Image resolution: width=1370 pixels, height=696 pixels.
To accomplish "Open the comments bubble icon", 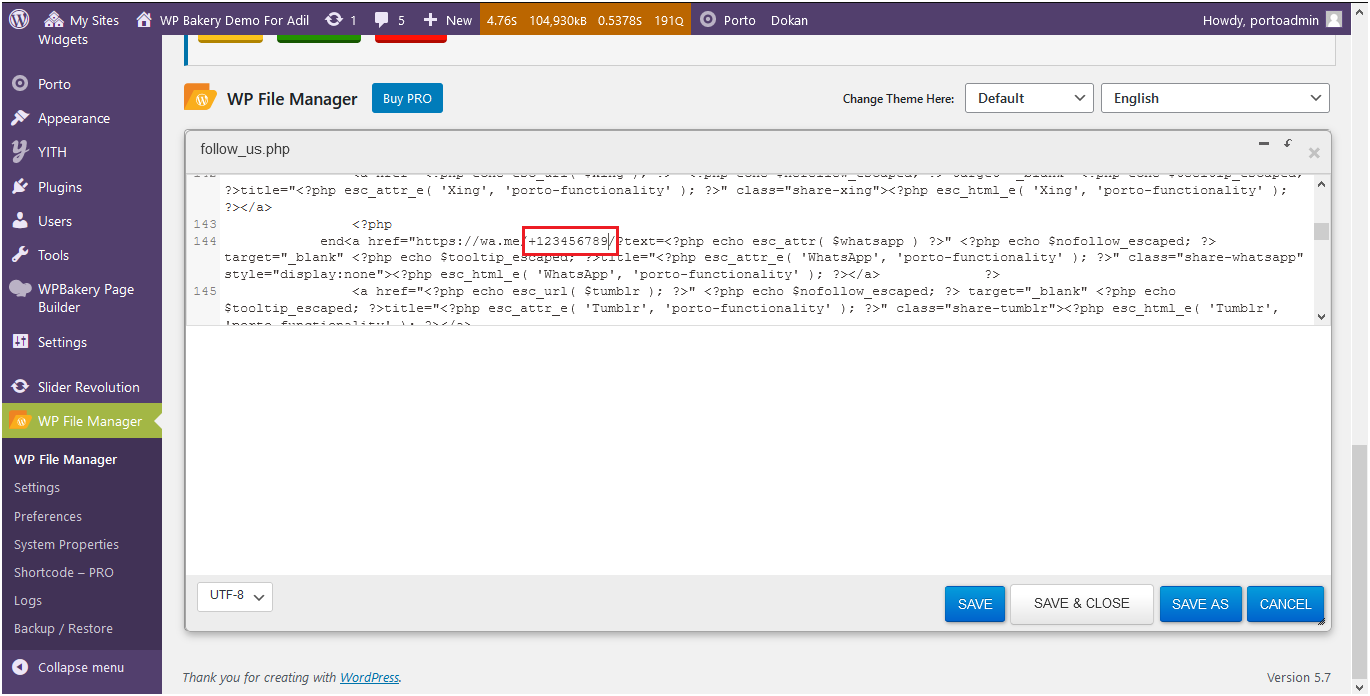I will click(x=381, y=20).
